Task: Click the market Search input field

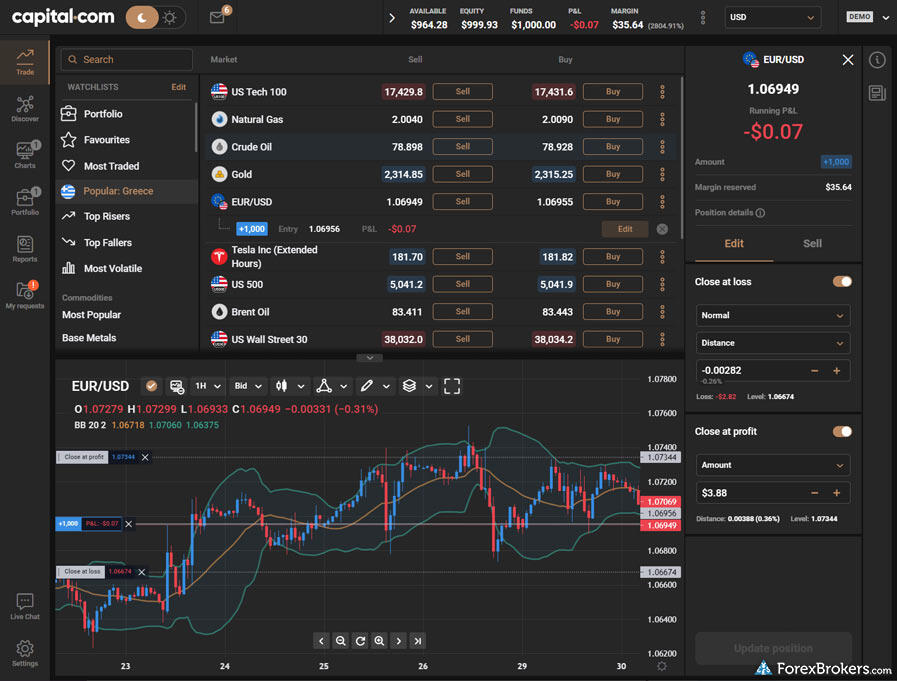Action: [127, 60]
